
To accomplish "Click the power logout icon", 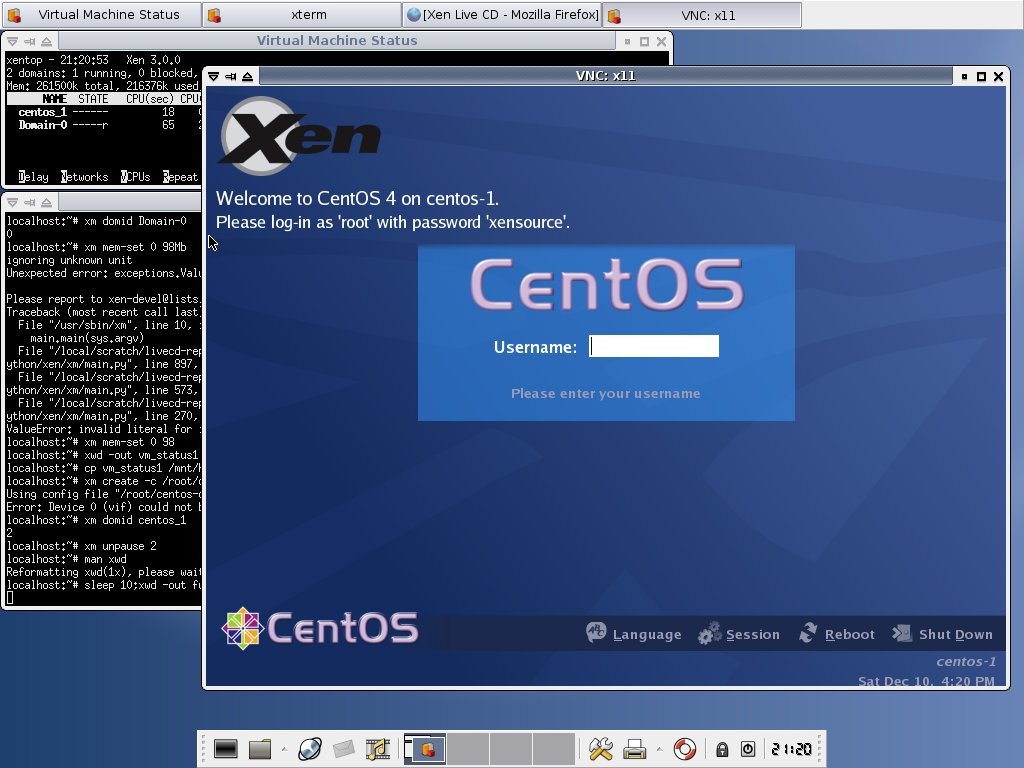I will 747,749.
